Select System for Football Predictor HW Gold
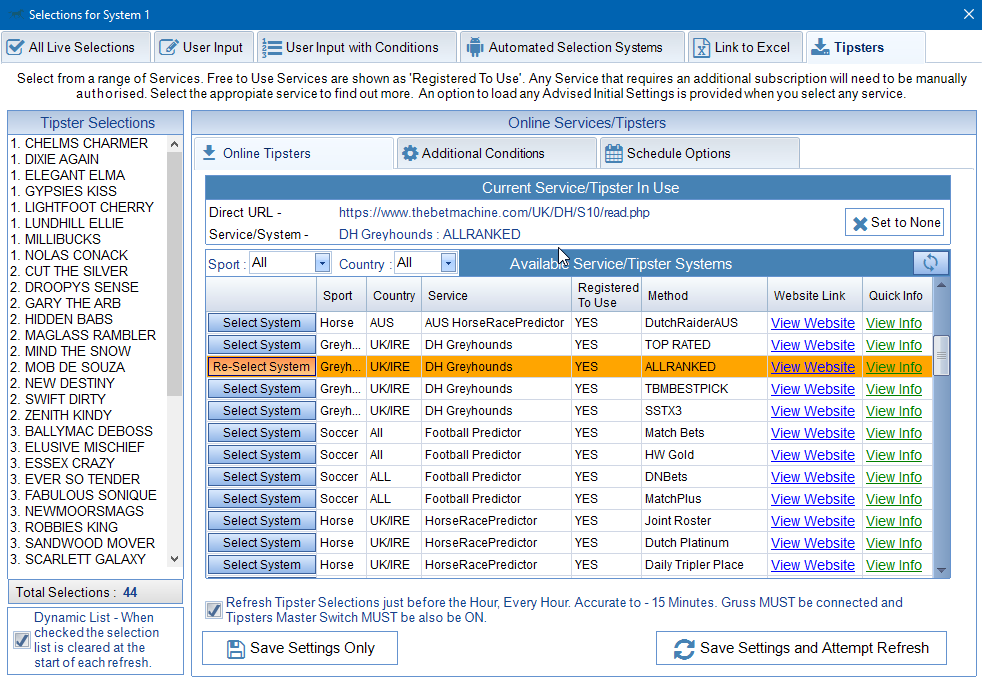The height and width of the screenshot is (691, 982). pos(261,455)
